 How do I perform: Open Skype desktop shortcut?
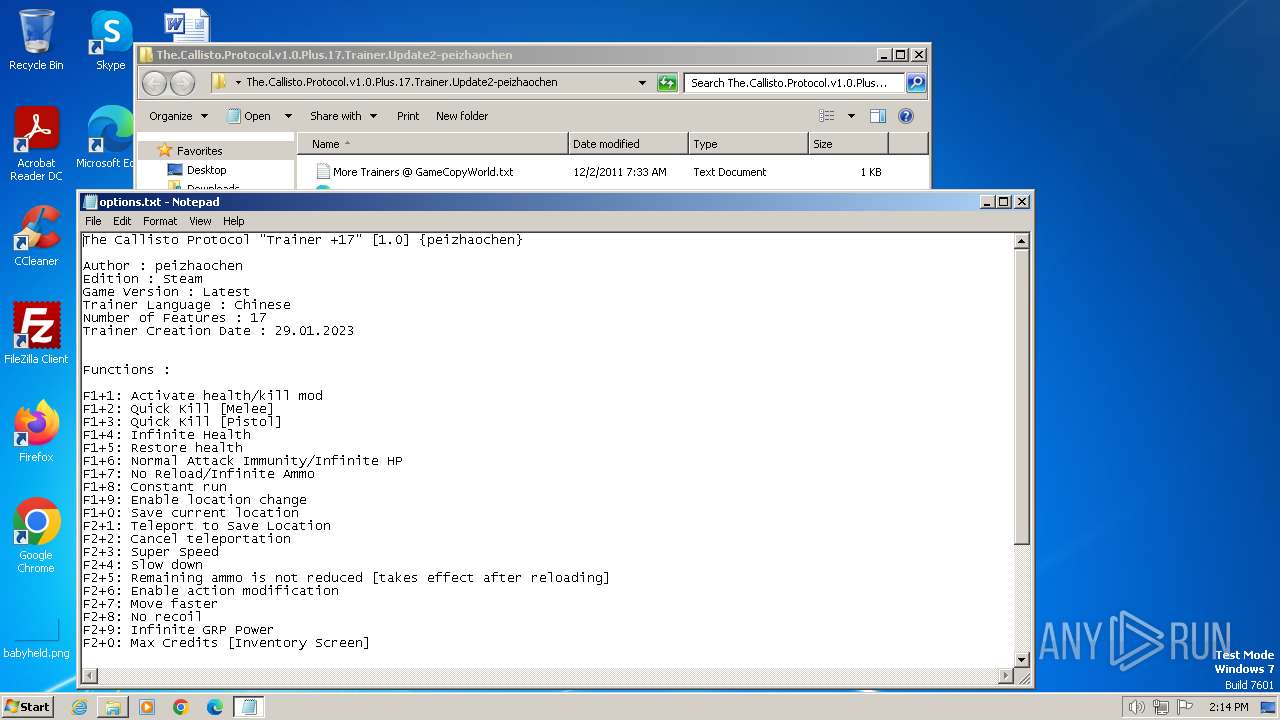coord(110,40)
